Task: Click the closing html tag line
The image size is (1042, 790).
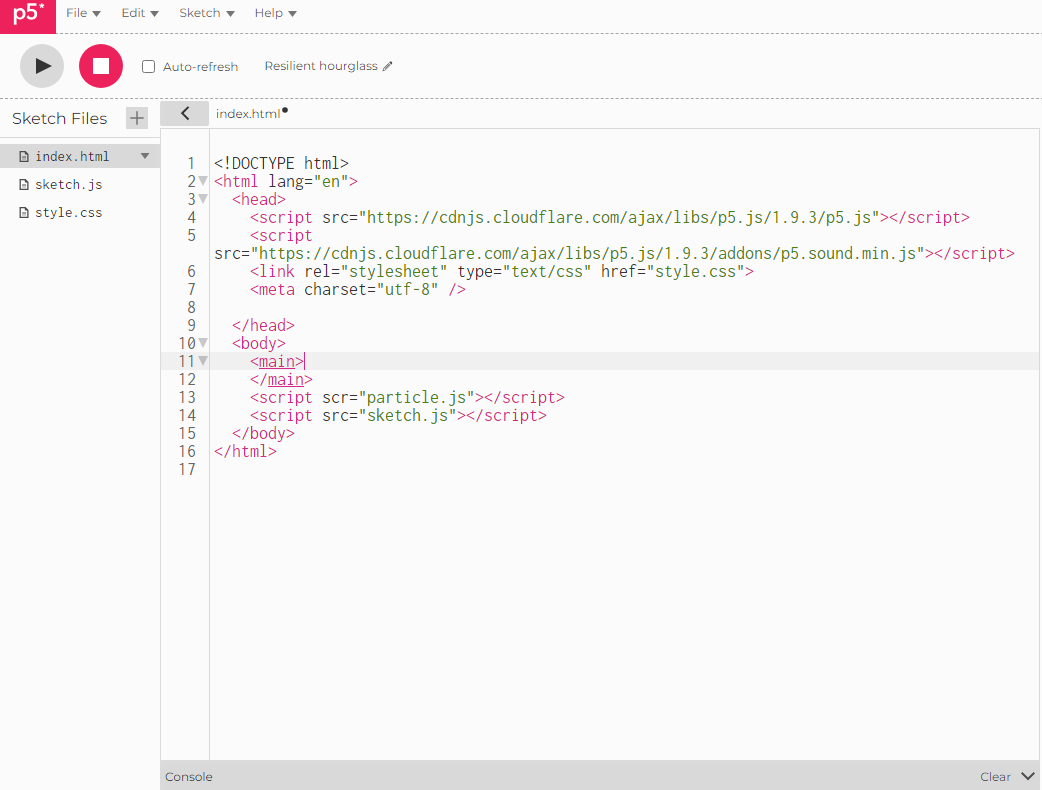Action: [x=245, y=451]
